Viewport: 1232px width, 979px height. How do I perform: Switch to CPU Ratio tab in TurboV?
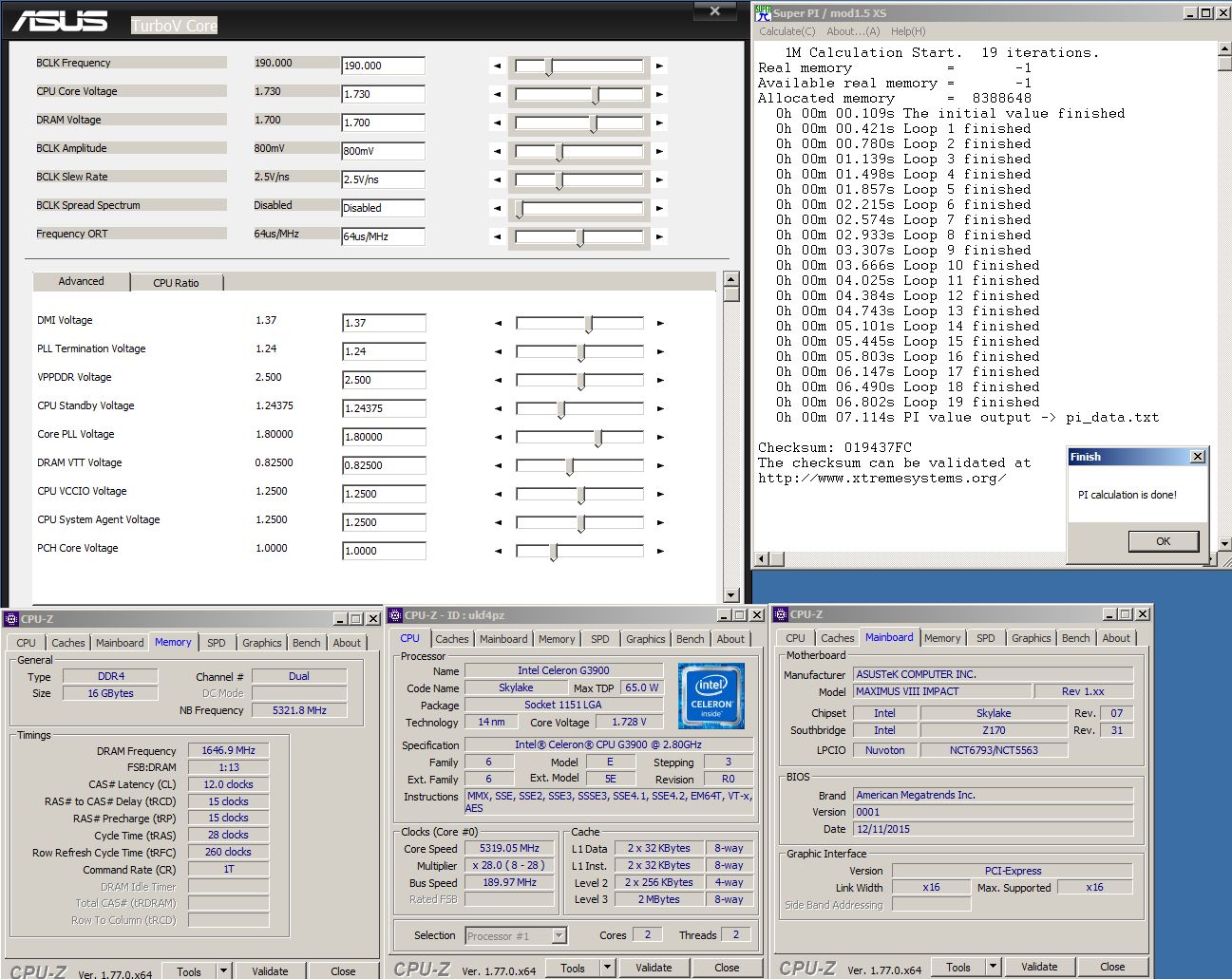click(177, 283)
